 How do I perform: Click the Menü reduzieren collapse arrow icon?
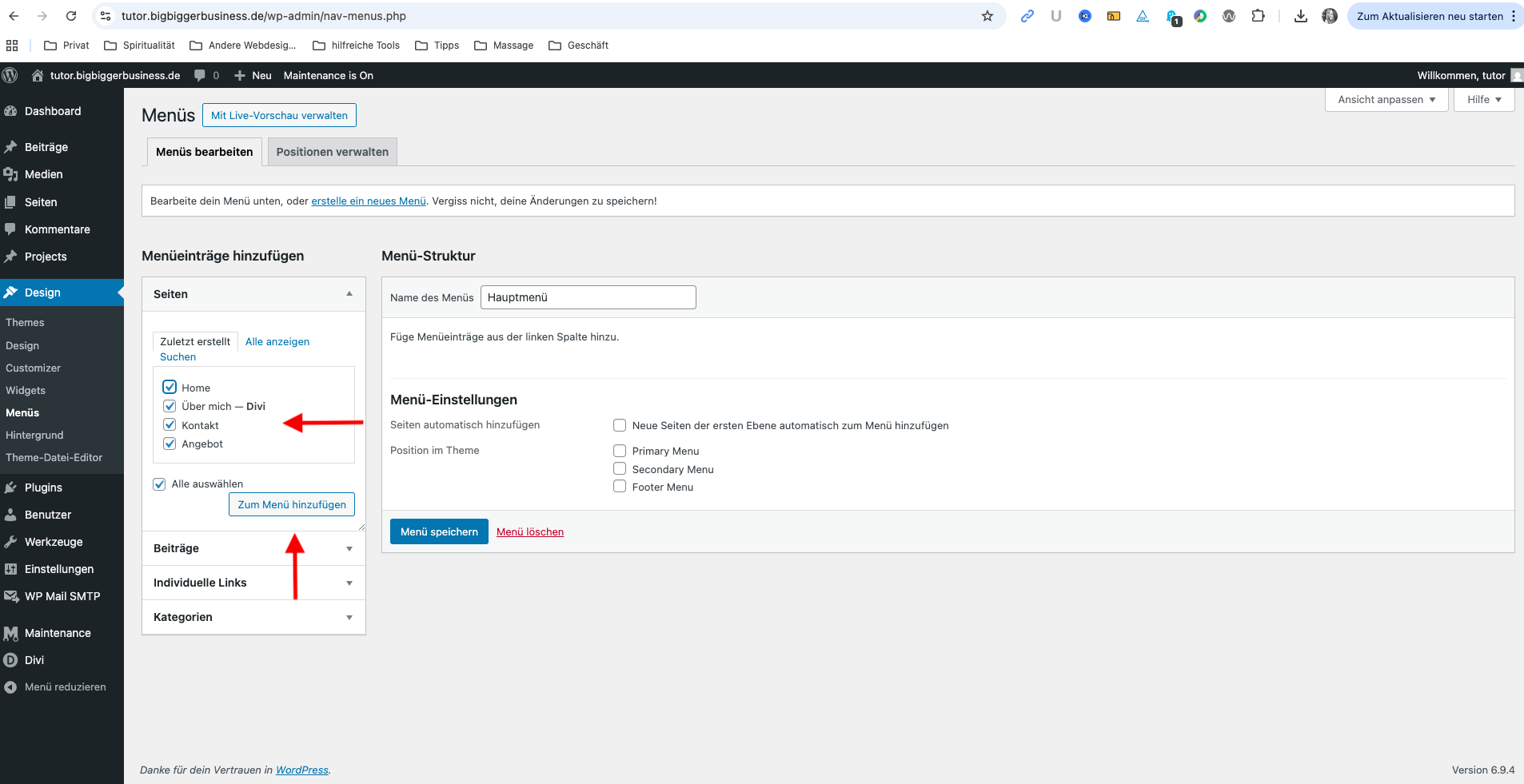pos(10,687)
